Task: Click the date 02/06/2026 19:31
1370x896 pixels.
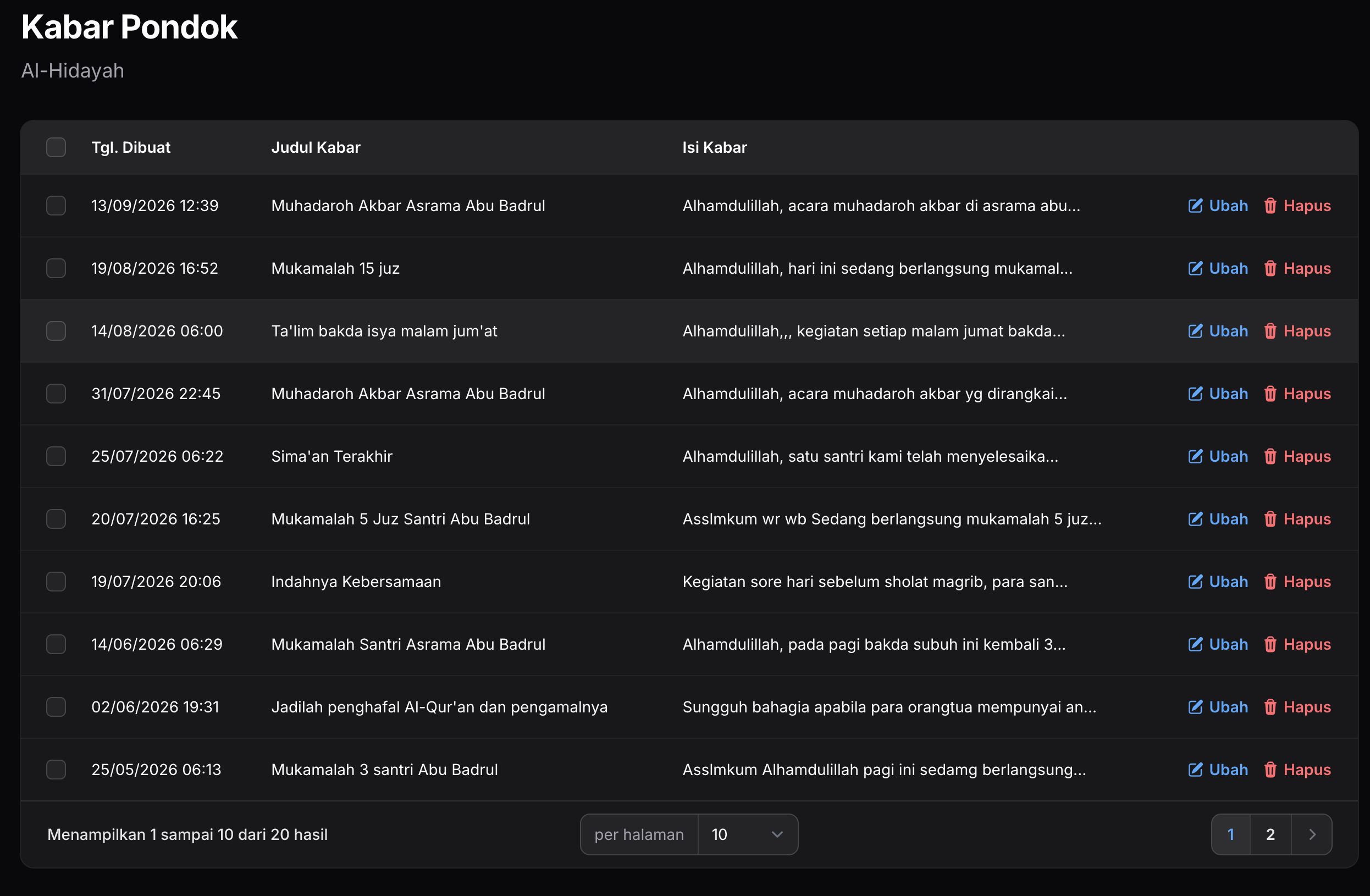Action: click(x=156, y=707)
